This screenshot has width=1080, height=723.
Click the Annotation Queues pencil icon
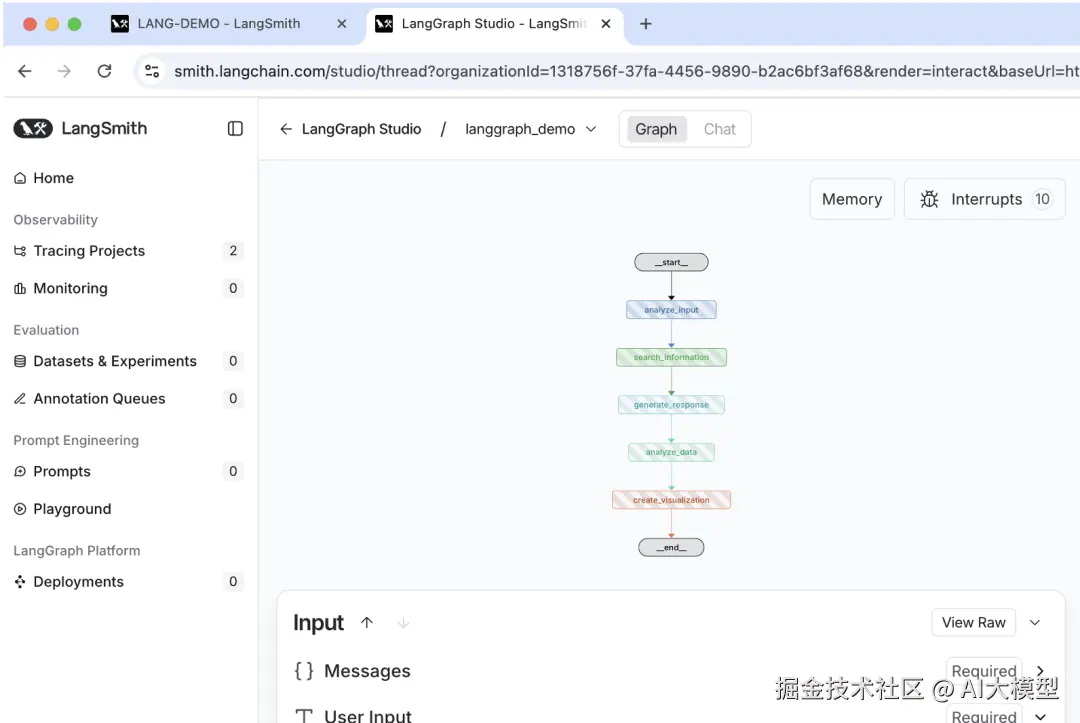coord(20,399)
